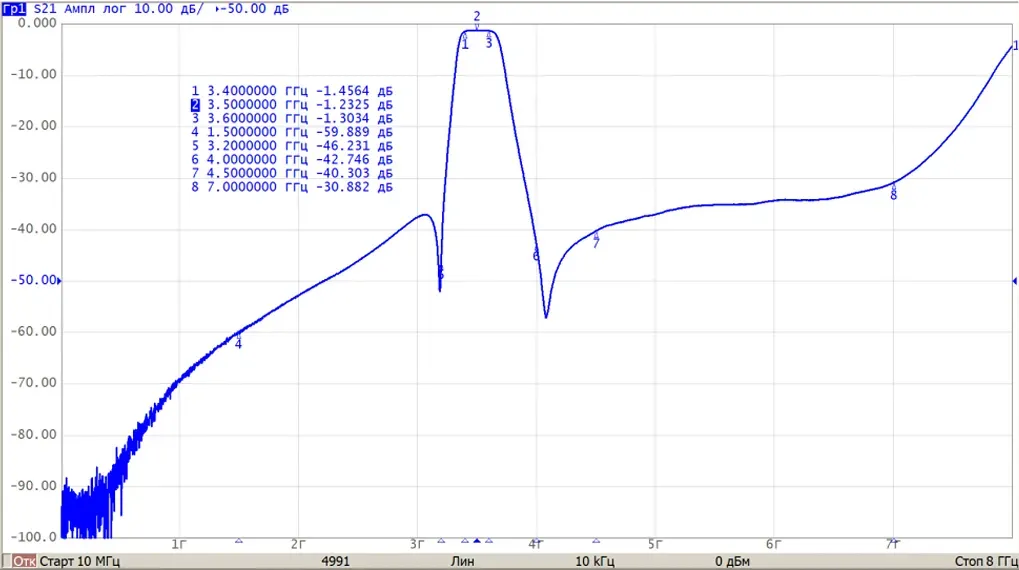1019x570 pixels.
Task: Select marker 8 row 7.0000000 ГГц
Action: [x=292, y=187]
